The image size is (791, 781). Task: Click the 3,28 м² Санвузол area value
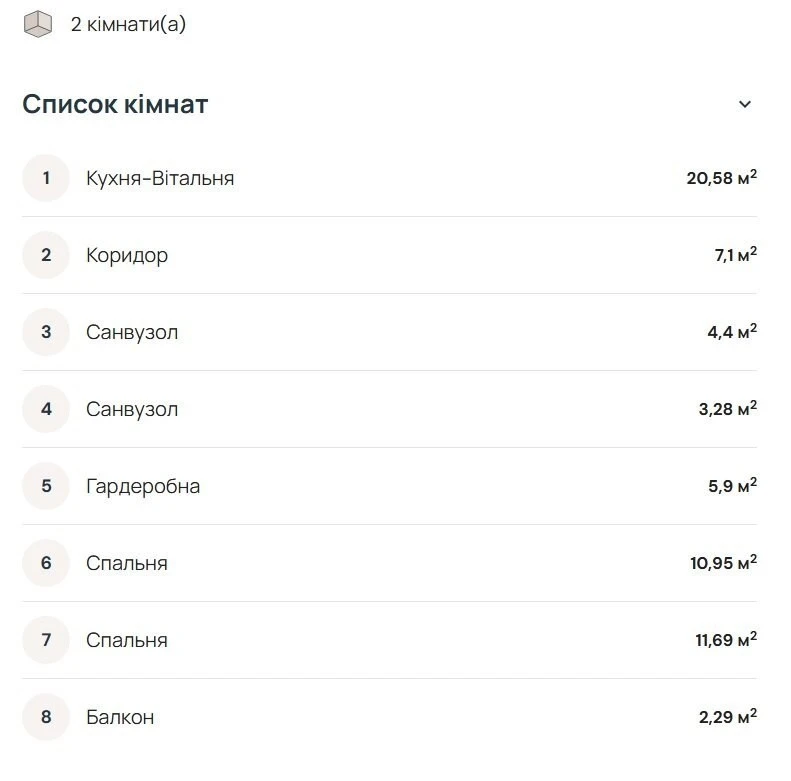coord(727,409)
